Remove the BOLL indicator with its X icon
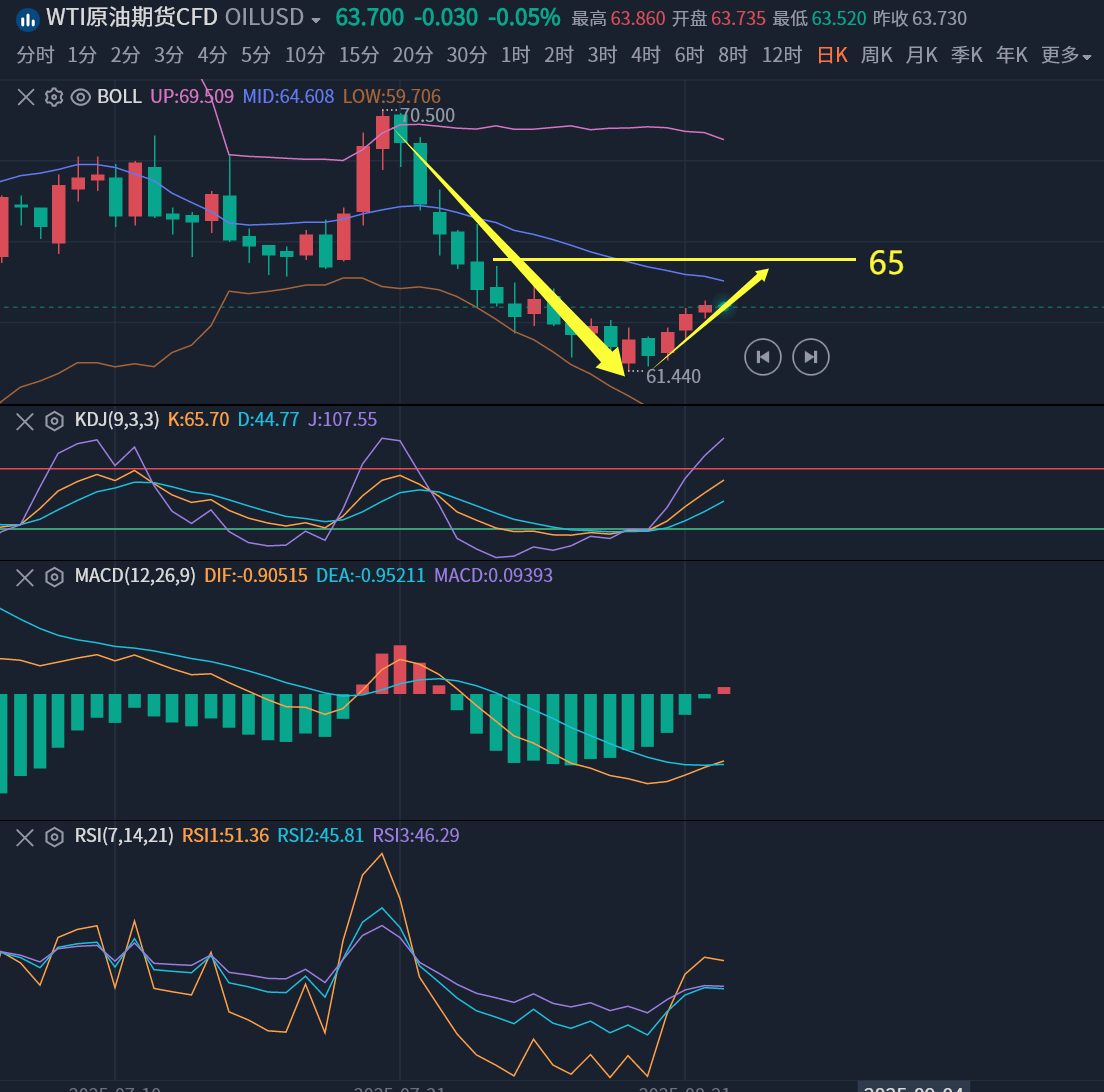This screenshot has width=1104, height=1092. point(26,97)
